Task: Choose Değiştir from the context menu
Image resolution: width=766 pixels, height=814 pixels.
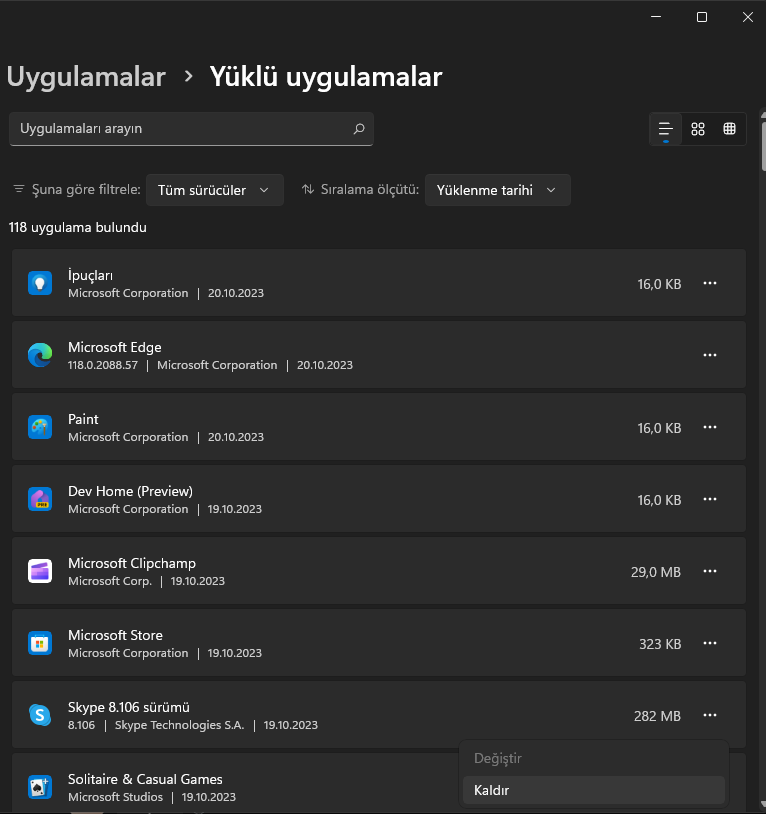Action: point(594,758)
